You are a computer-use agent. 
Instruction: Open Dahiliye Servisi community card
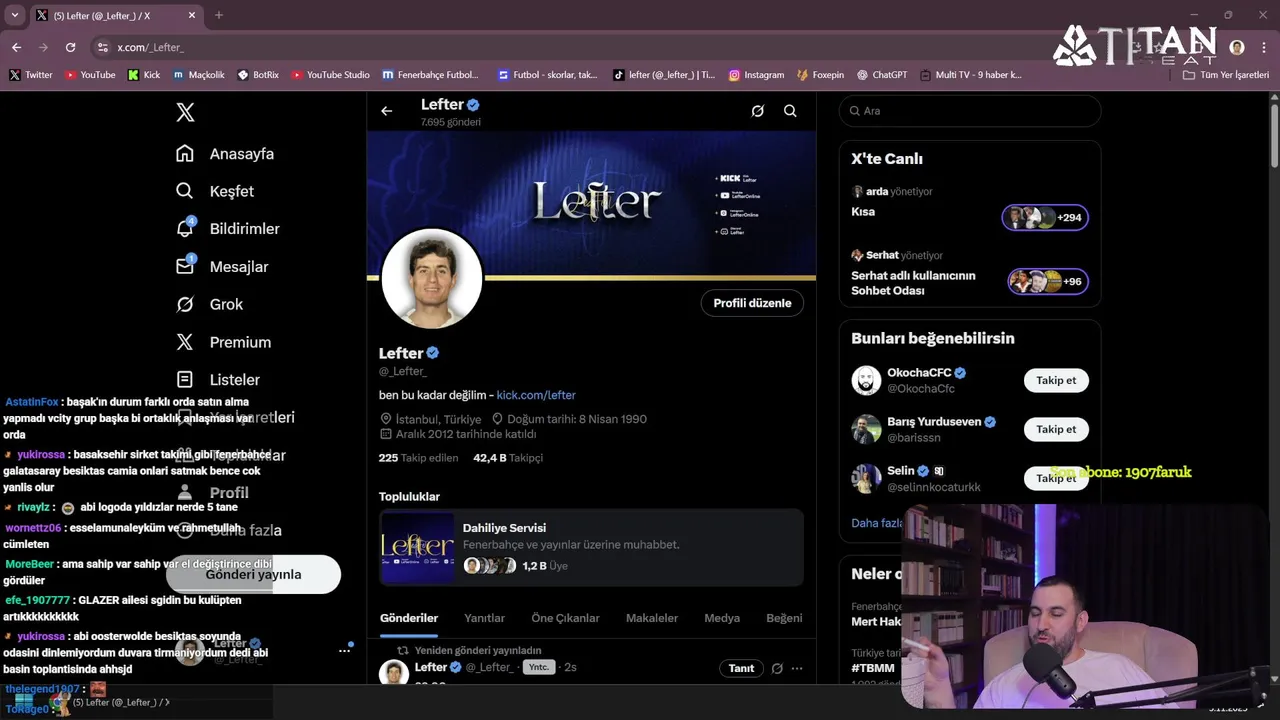591,547
